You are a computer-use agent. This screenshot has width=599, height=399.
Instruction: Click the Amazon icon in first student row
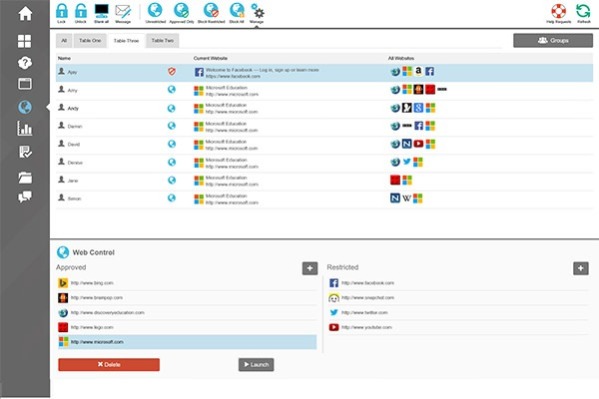[419, 71]
